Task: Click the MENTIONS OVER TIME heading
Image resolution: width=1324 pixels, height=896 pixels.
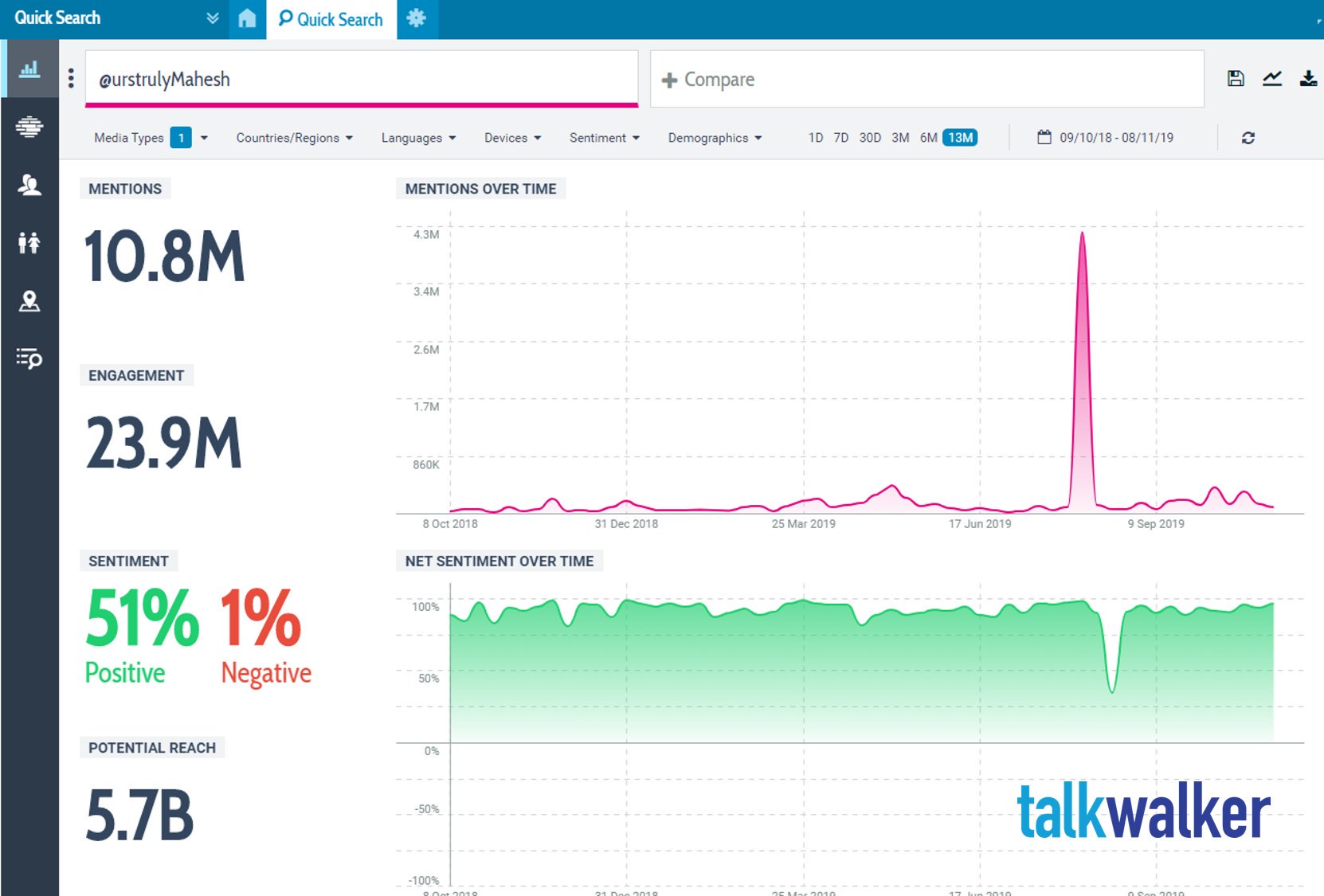Action: 480,189
